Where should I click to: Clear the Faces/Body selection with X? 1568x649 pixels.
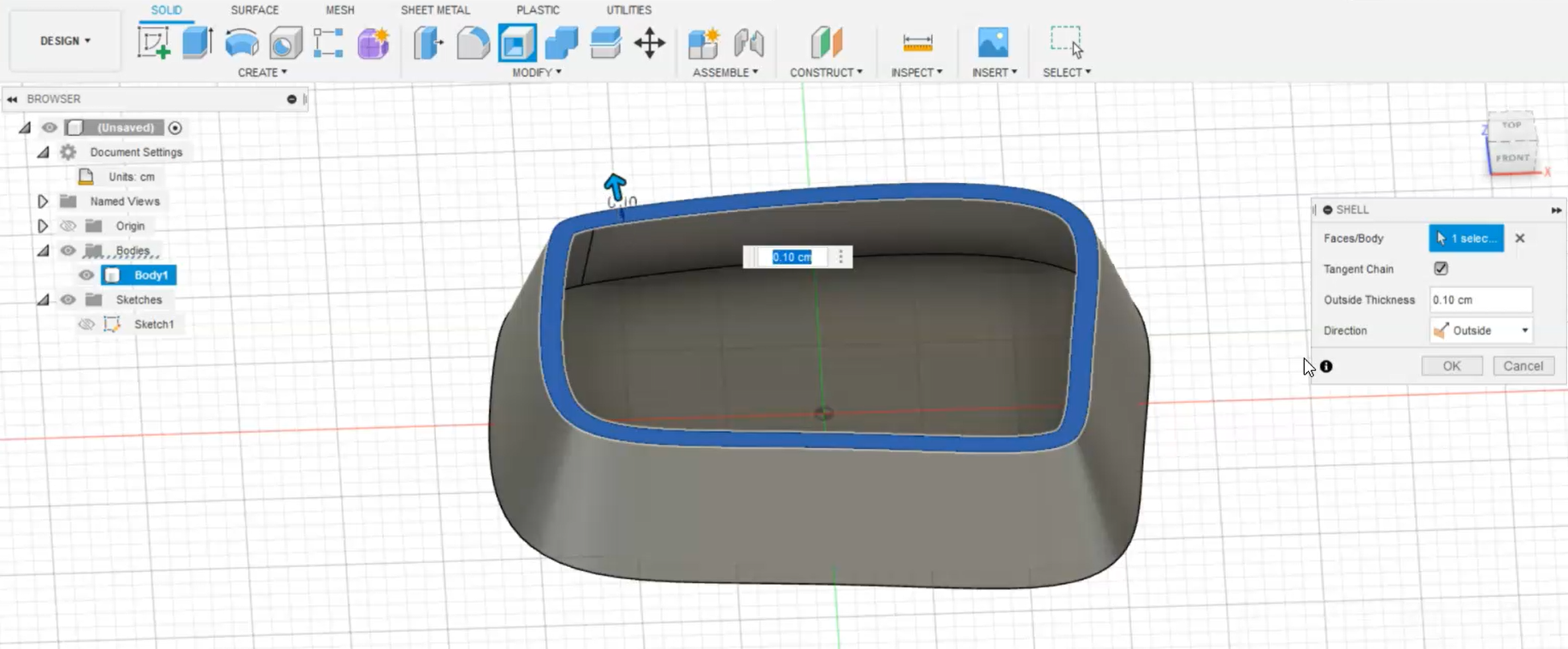click(x=1520, y=239)
